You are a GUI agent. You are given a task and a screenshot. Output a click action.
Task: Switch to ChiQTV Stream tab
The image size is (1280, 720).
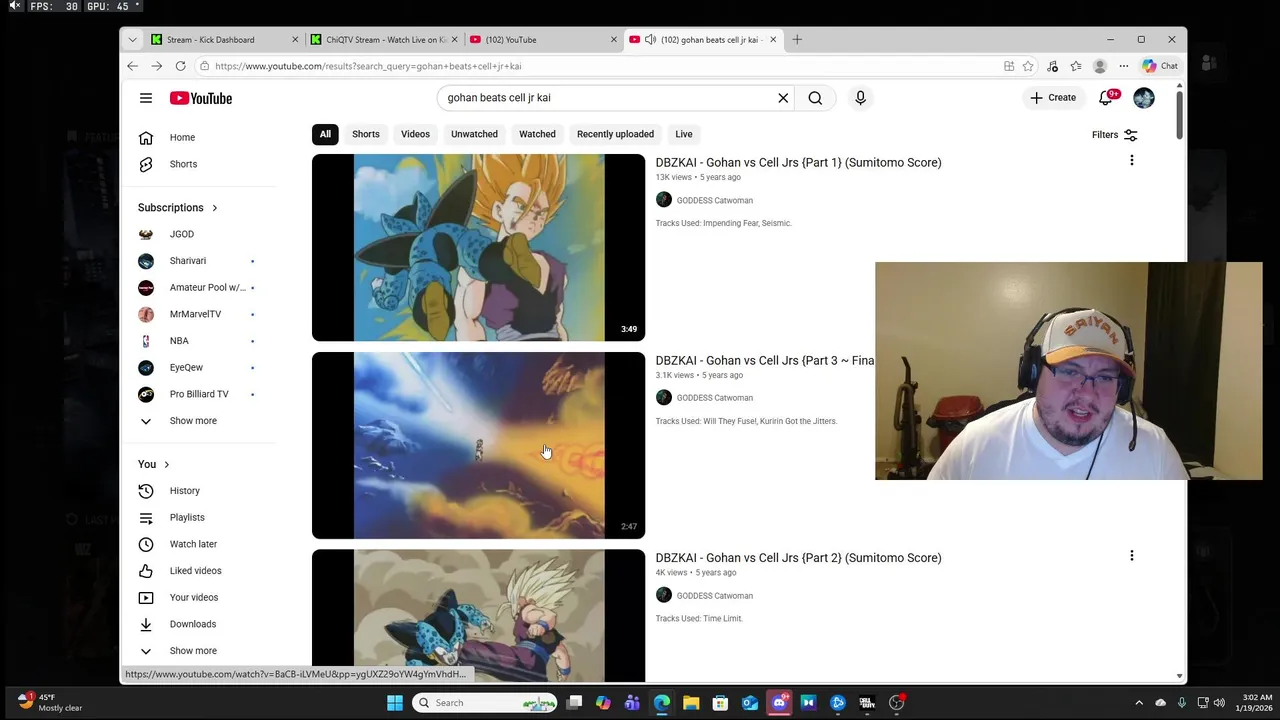point(384,40)
